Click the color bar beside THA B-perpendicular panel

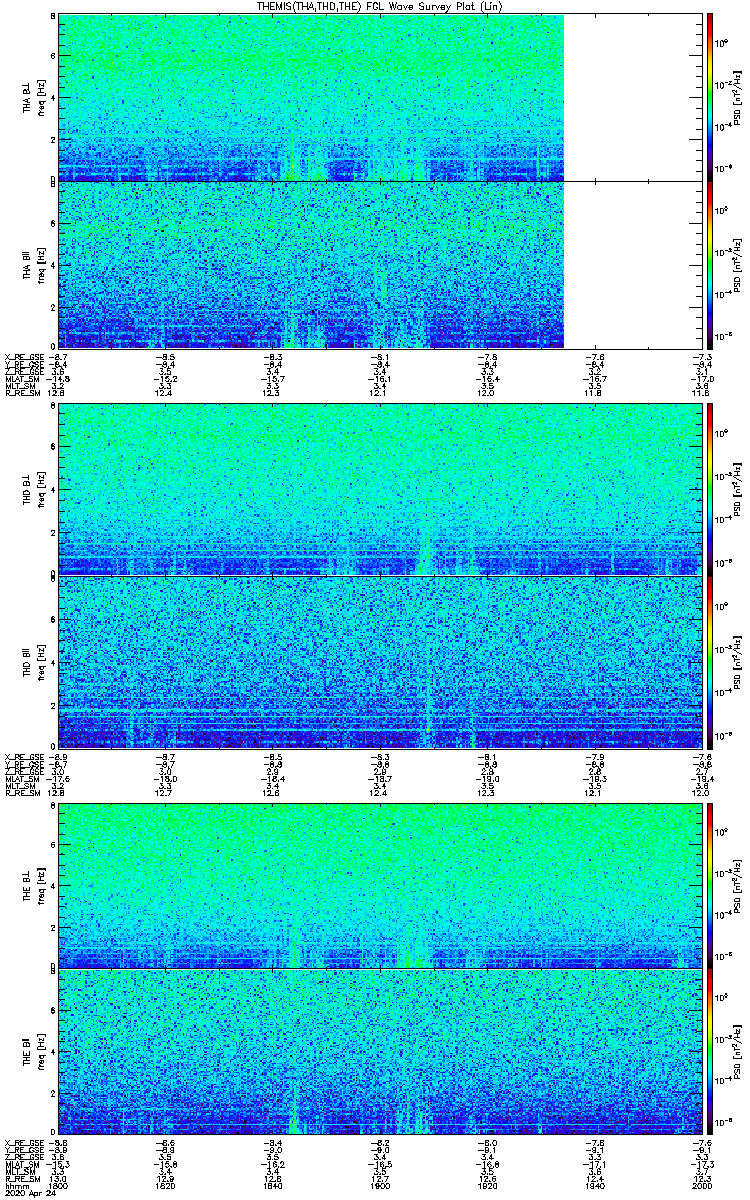coord(710,97)
